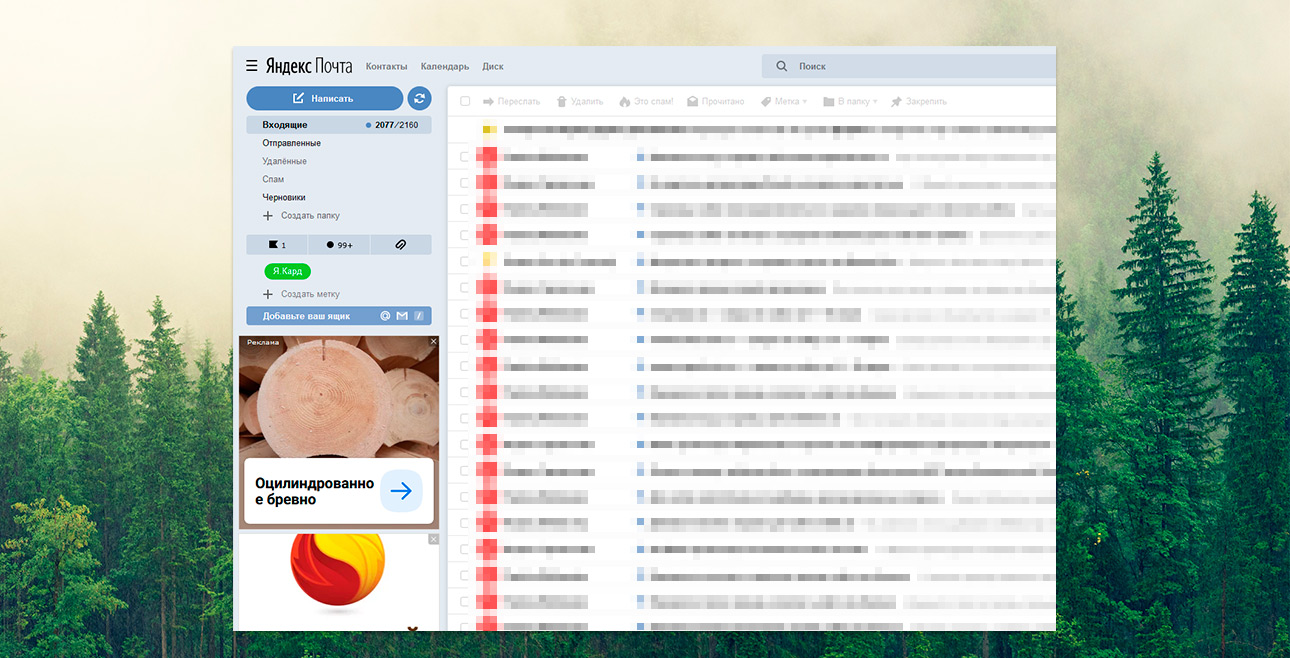Click the refresh mail icon button
Screen dimensions: 1290x658
pos(419,98)
